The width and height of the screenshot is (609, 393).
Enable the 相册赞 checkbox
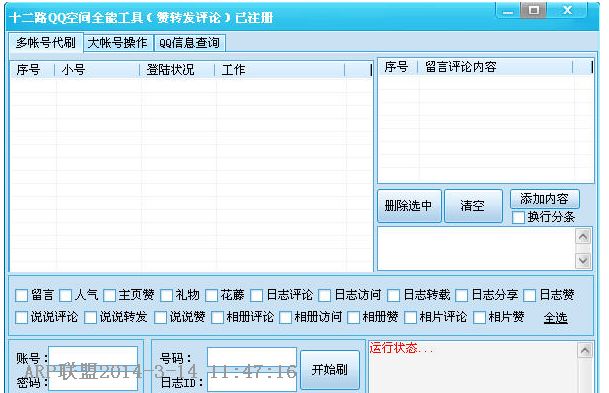point(353,317)
